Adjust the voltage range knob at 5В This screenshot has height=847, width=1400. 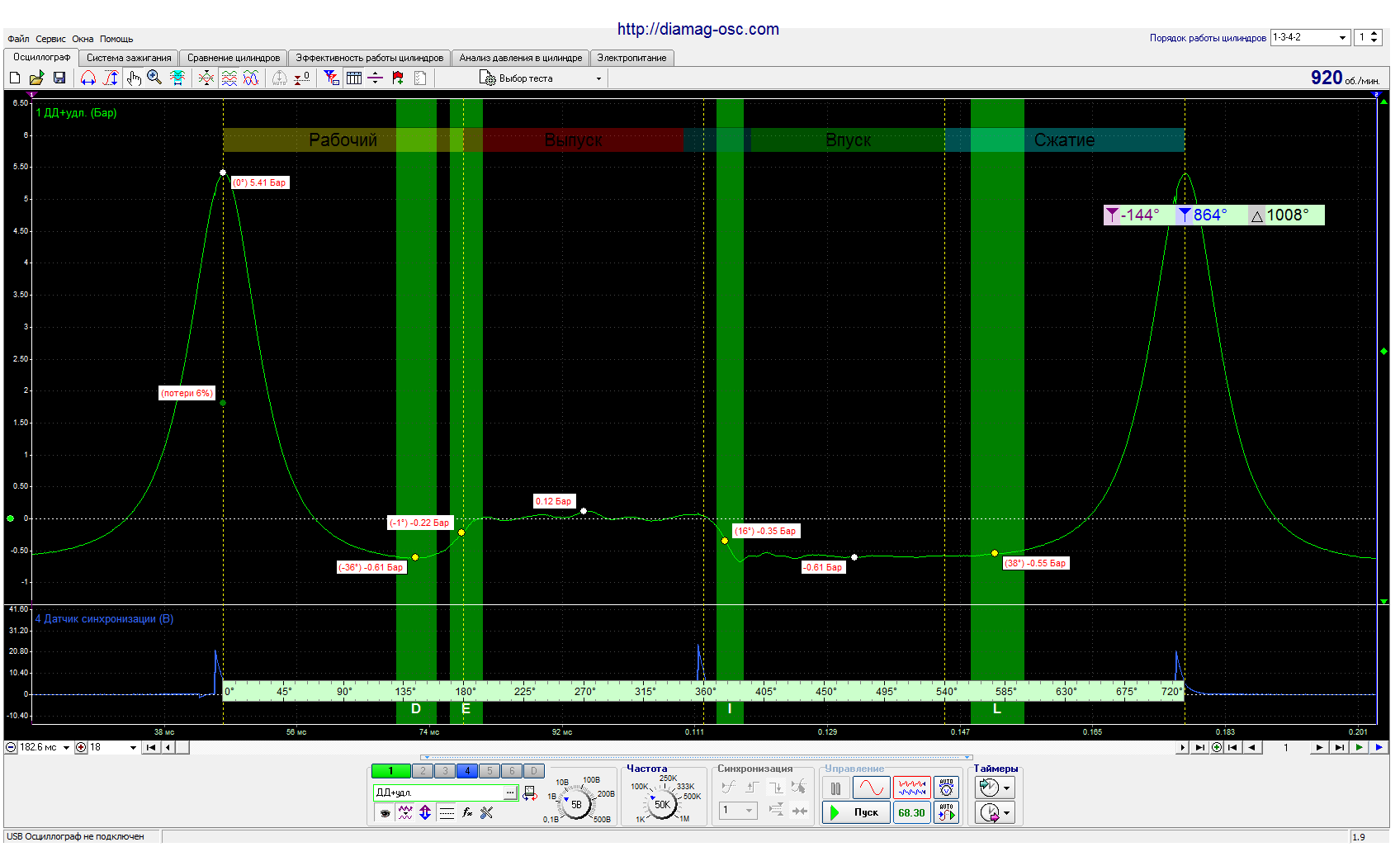(576, 803)
